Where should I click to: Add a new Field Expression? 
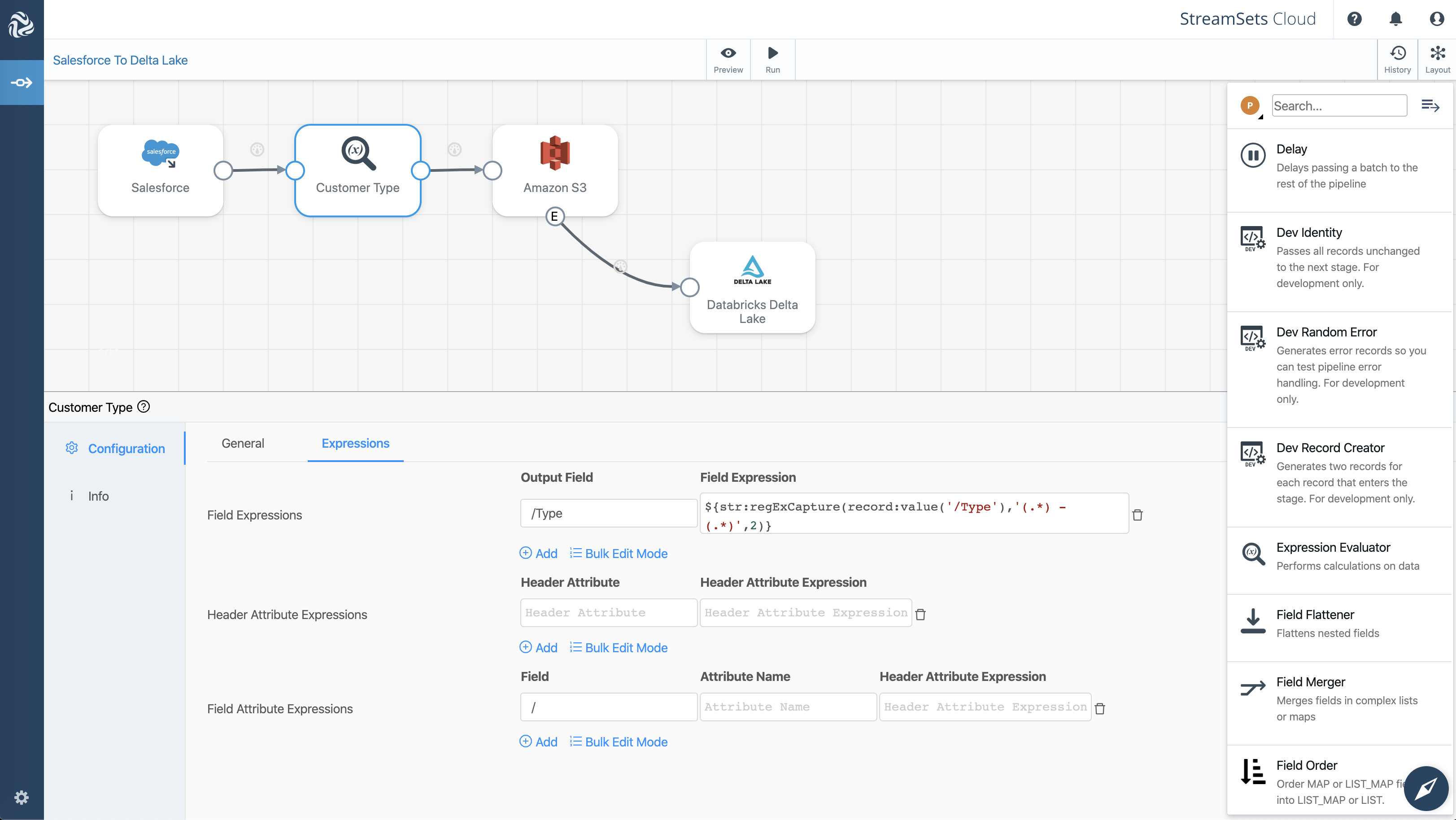click(x=539, y=553)
